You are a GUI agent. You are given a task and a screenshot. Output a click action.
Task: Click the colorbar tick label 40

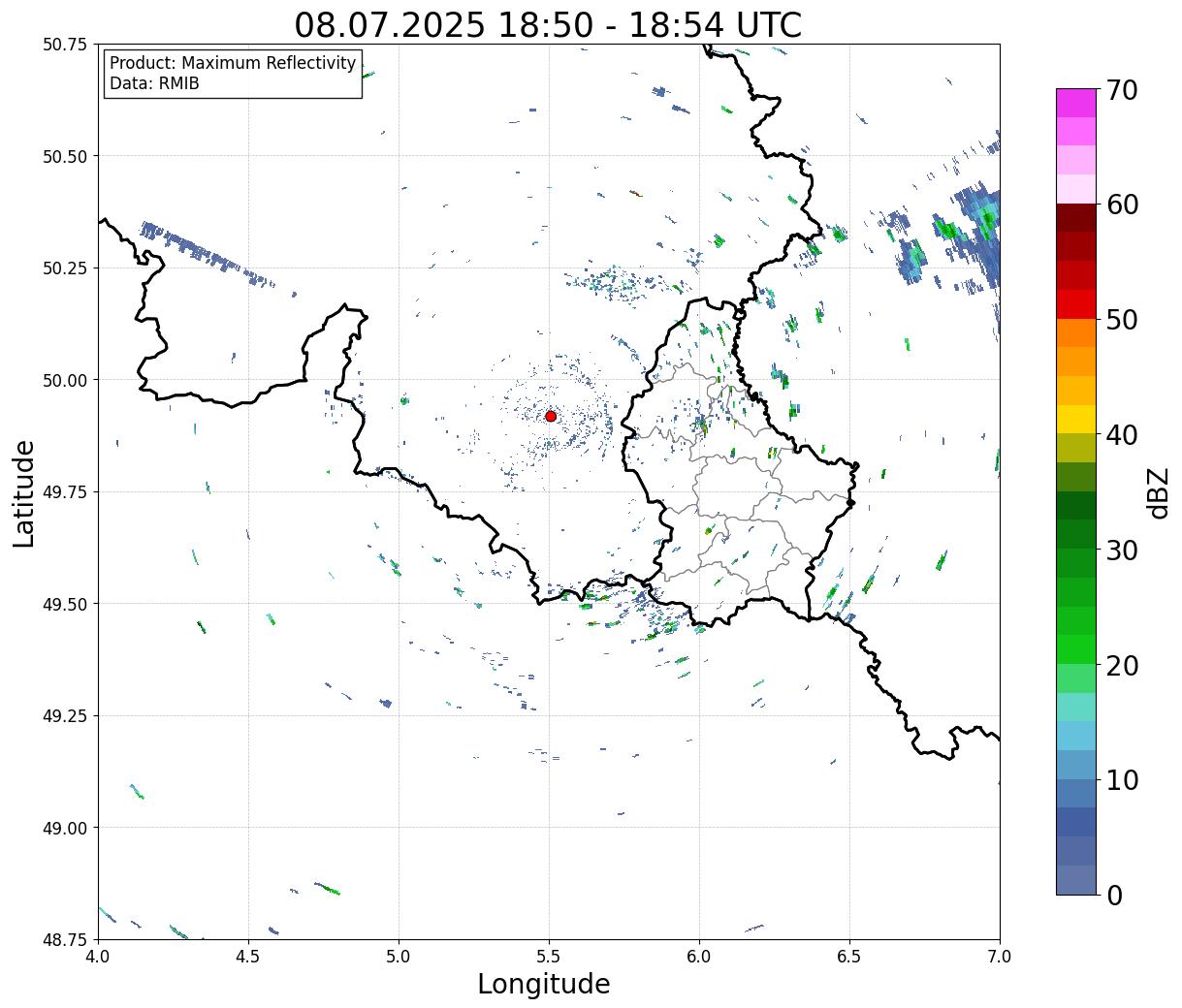coord(1121,434)
